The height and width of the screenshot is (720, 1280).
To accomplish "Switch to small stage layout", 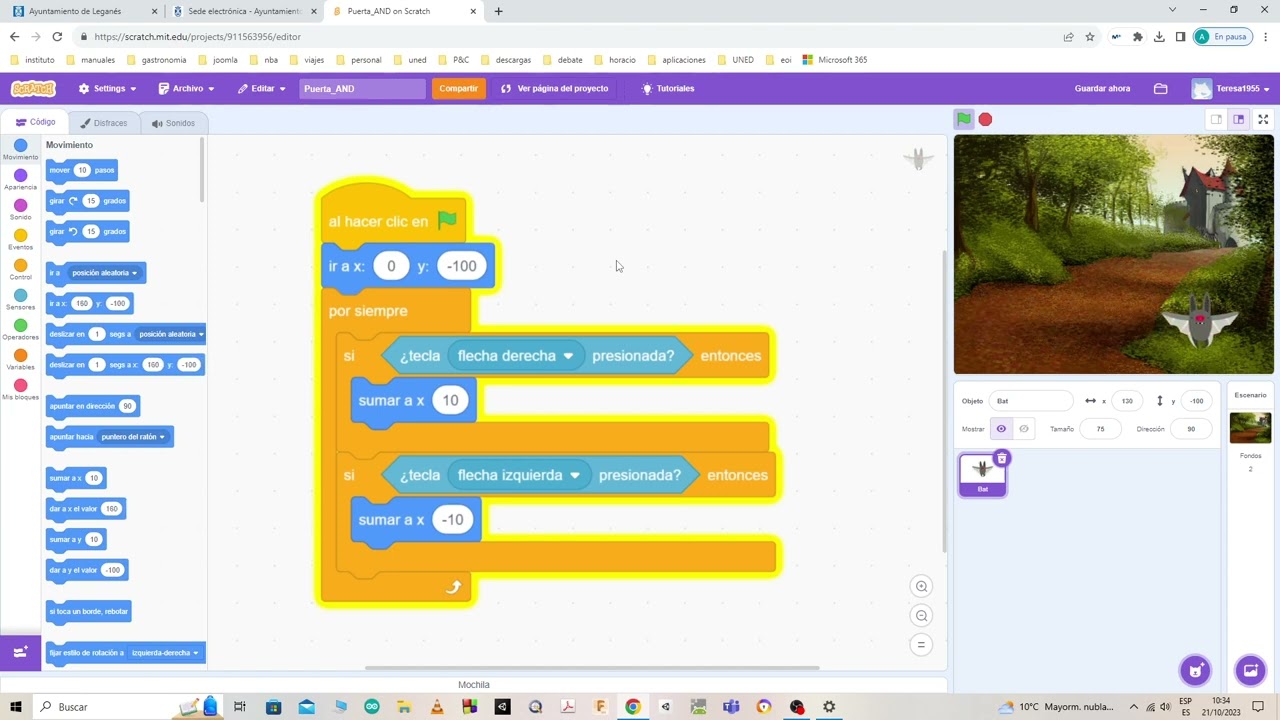I will coord(1216,119).
